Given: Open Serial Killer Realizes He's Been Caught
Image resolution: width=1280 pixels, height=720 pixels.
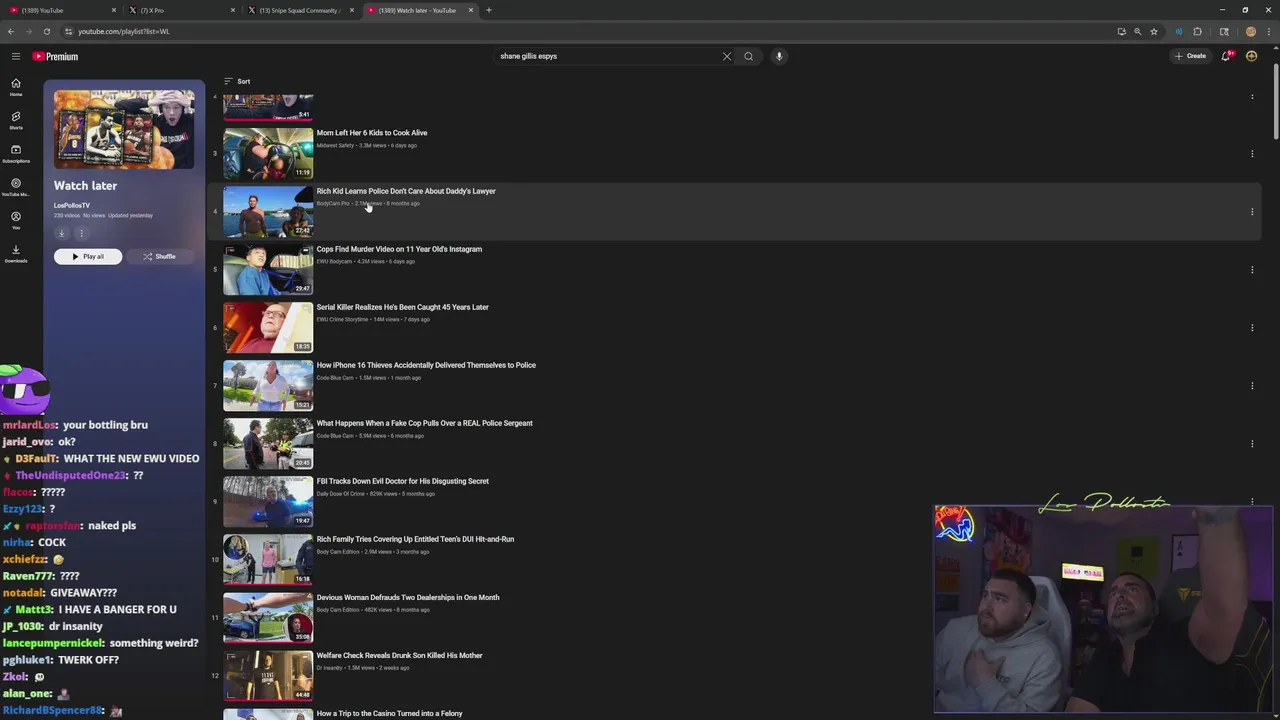Looking at the screenshot, I should 402,307.
